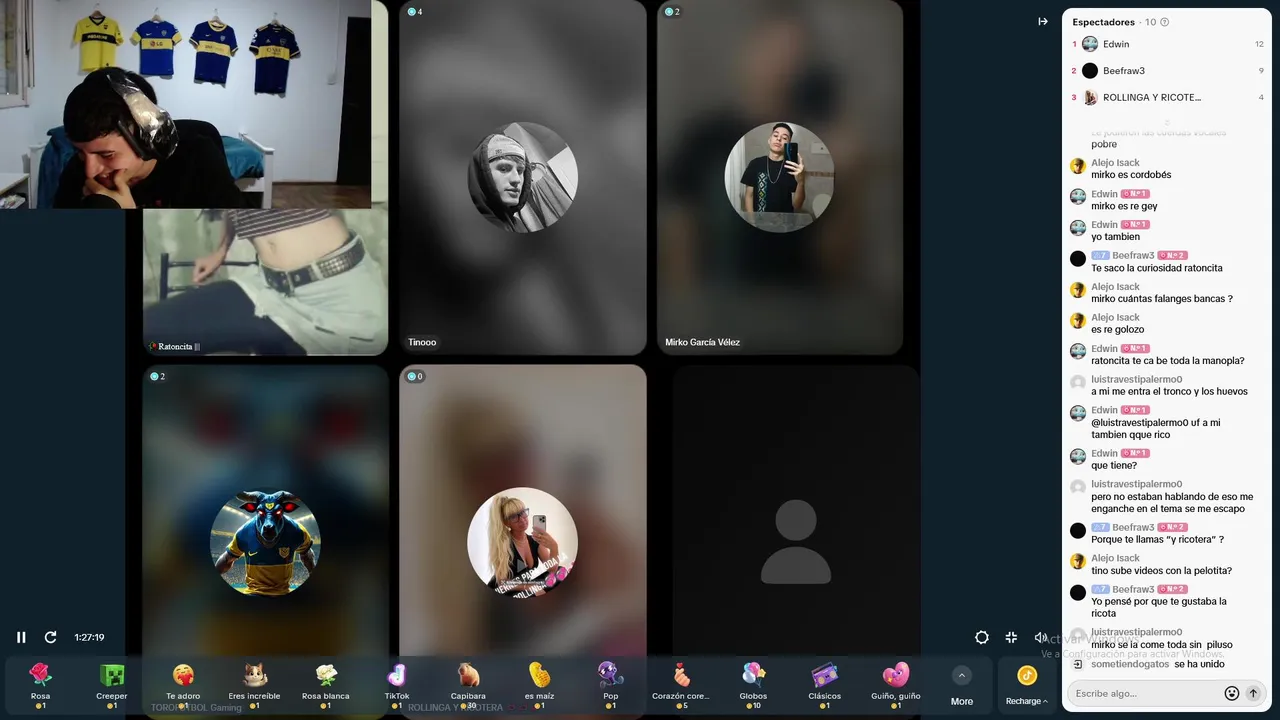This screenshot has height=720, width=1280.
Task: Send a Rosa blanca gift
Action: [326, 685]
